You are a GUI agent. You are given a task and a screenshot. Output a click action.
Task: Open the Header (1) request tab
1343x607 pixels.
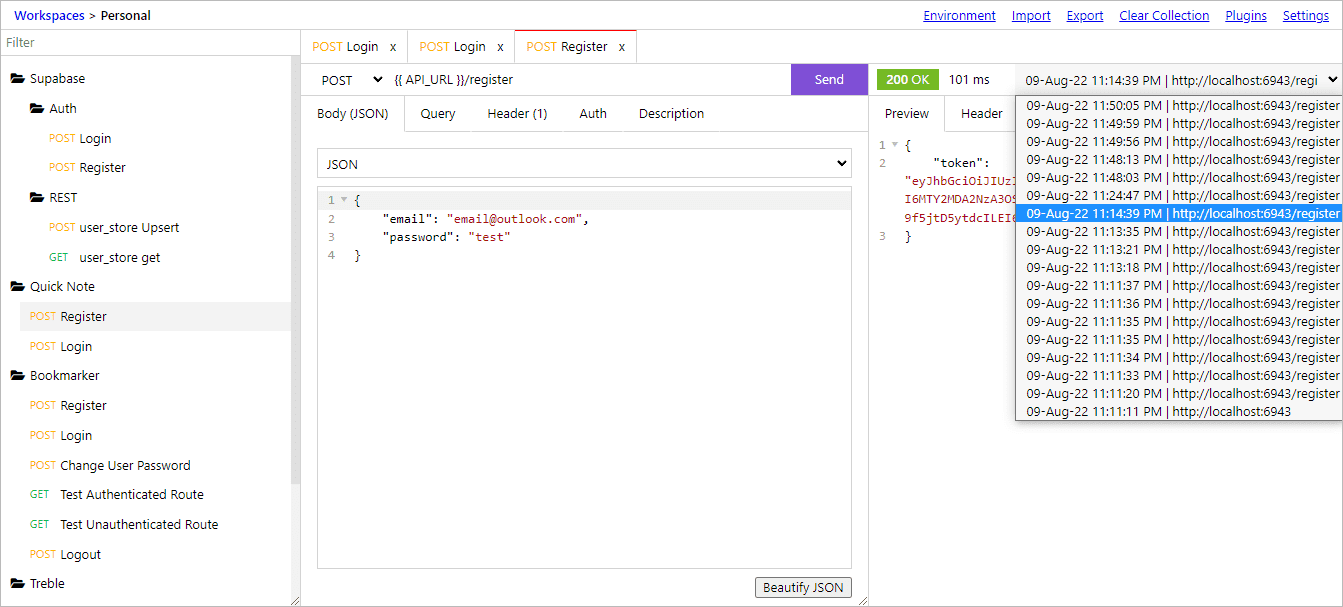pos(517,114)
